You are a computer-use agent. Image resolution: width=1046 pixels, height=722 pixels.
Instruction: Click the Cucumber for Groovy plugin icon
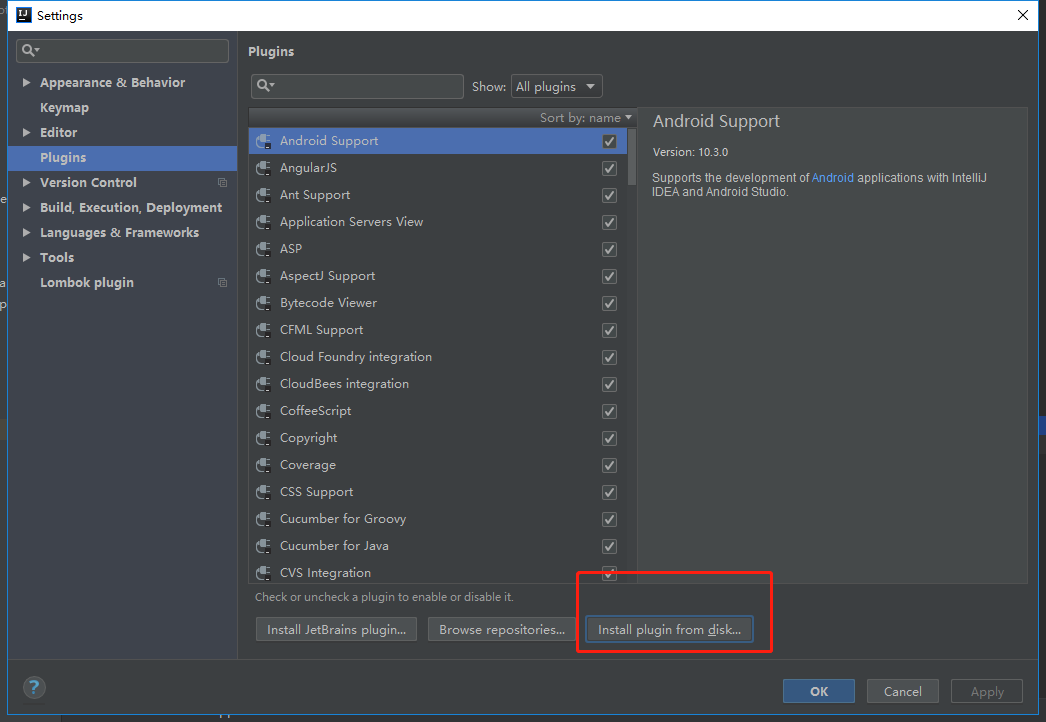(x=264, y=519)
